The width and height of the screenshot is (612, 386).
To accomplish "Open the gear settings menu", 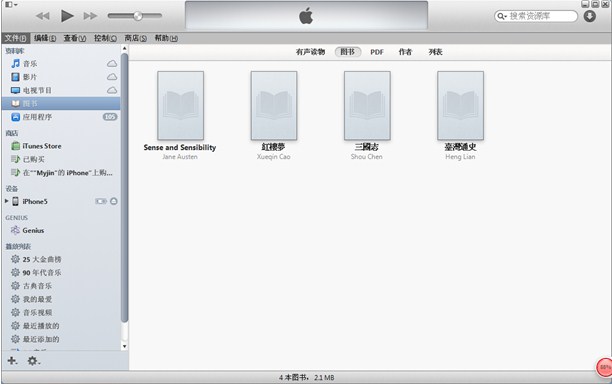I will (33, 361).
